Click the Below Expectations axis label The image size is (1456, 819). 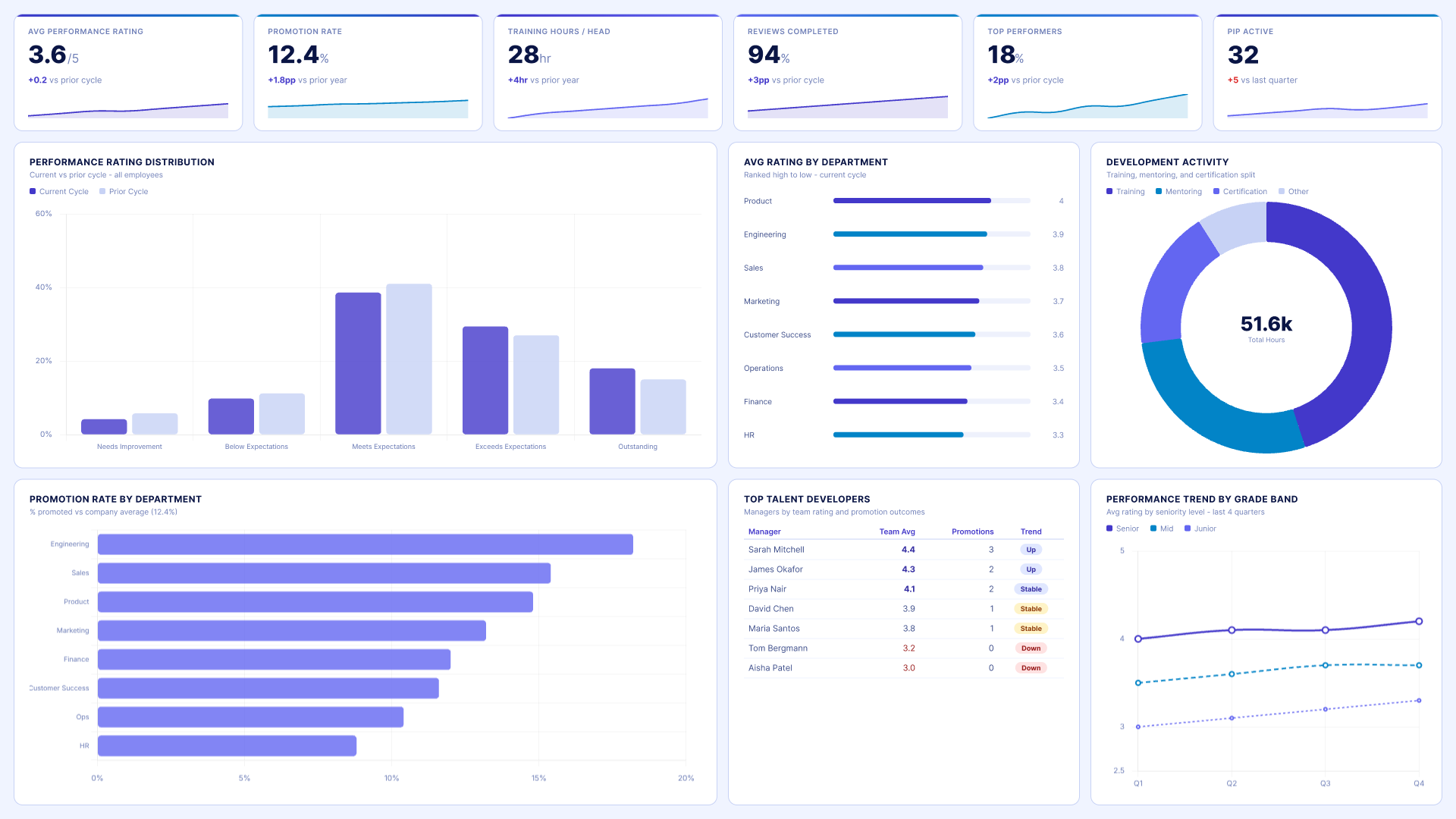[256, 447]
